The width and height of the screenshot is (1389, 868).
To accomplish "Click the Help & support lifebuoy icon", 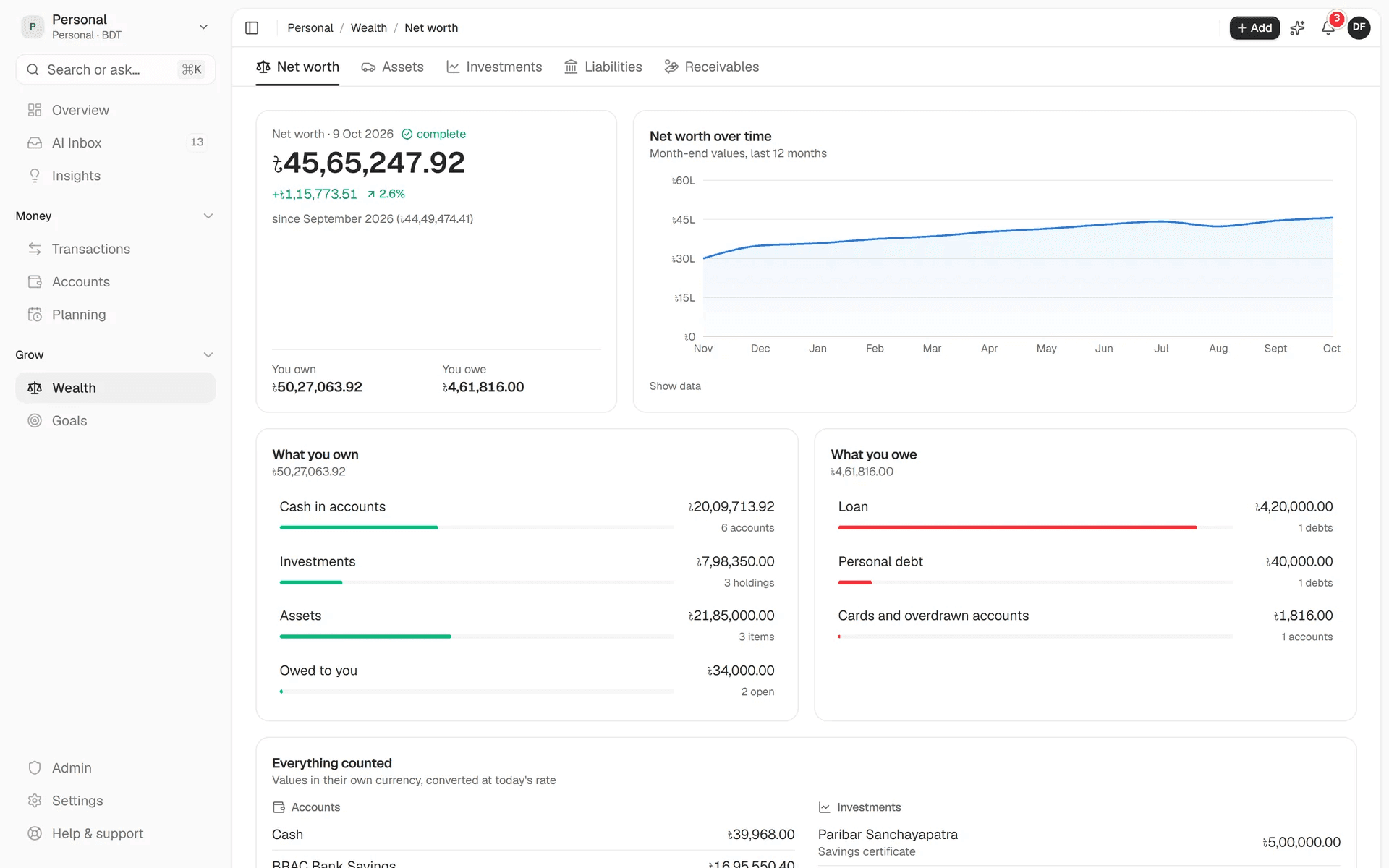I will coord(35,833).
